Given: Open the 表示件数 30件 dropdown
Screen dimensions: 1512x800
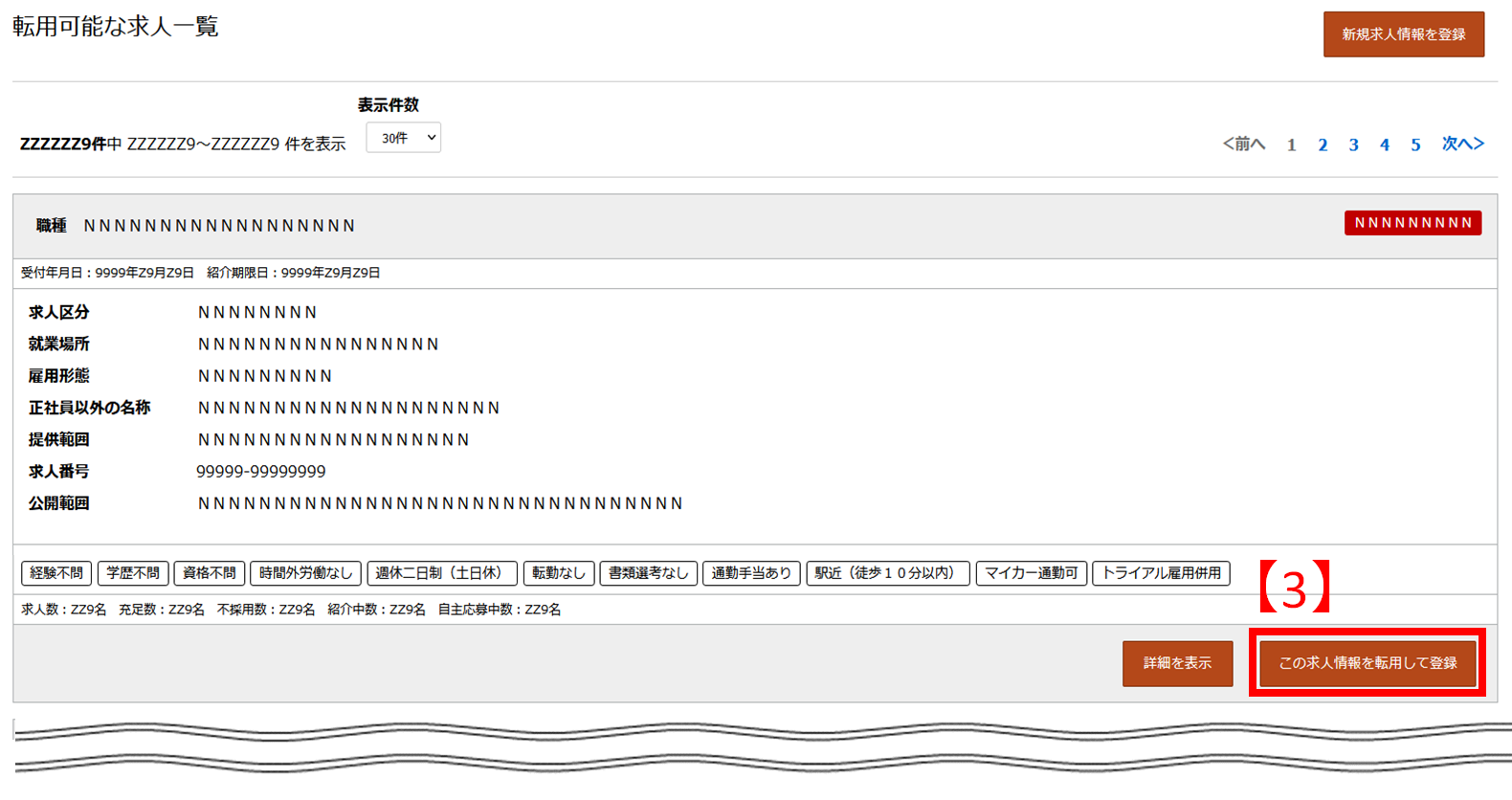Looking at the screenshot, I should [403, 138].
